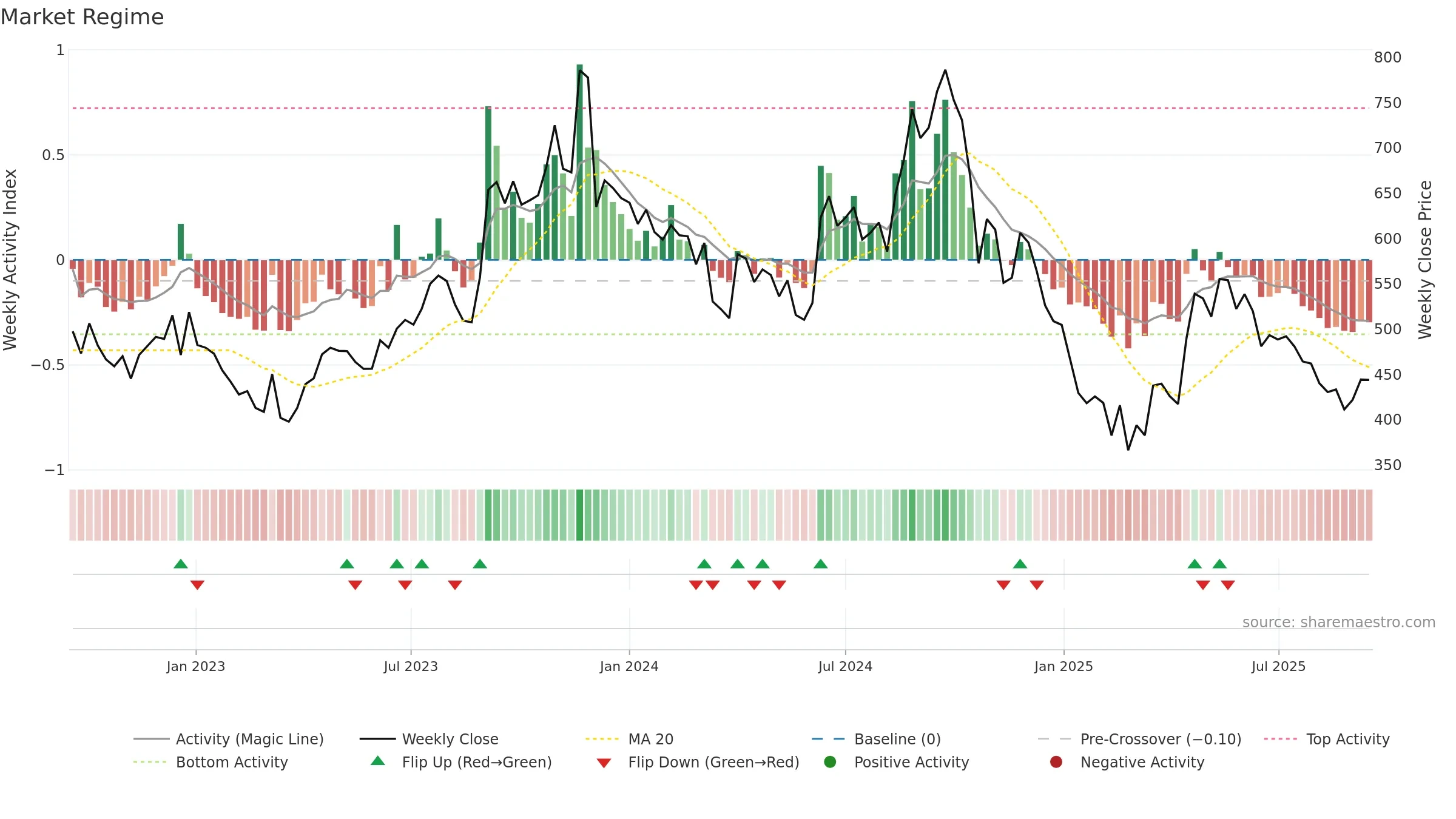Click the 350 price axis tick label

coord(1387,465)
